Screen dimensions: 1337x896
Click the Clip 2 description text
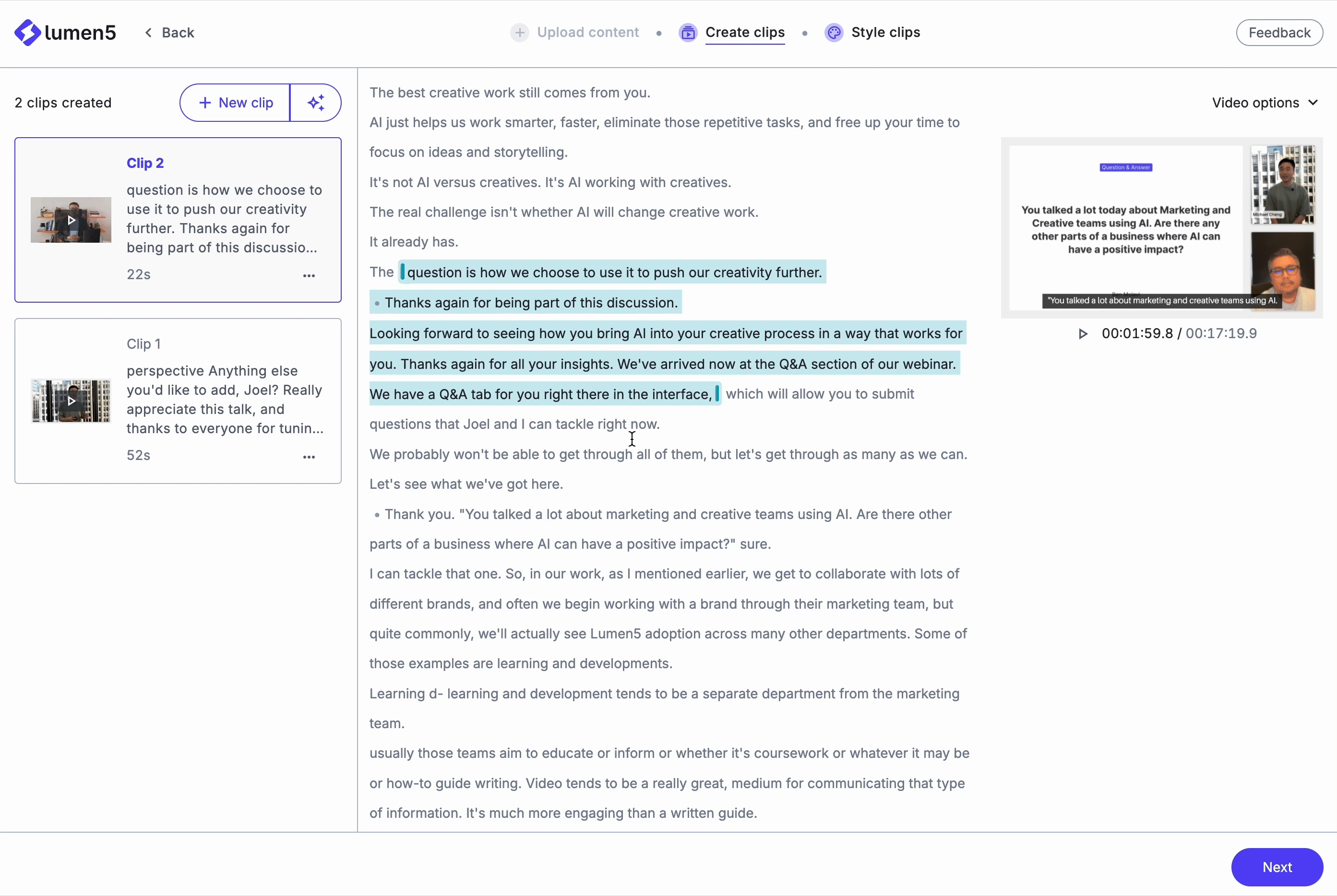tap(225, 219)
